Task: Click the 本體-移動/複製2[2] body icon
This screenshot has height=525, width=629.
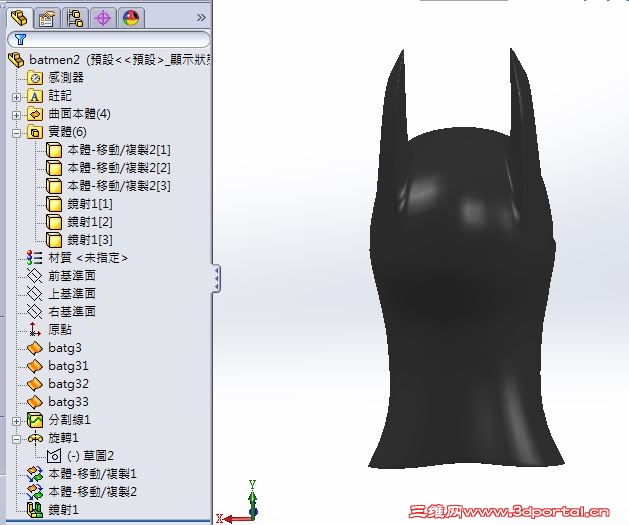Action: (54, 168)
